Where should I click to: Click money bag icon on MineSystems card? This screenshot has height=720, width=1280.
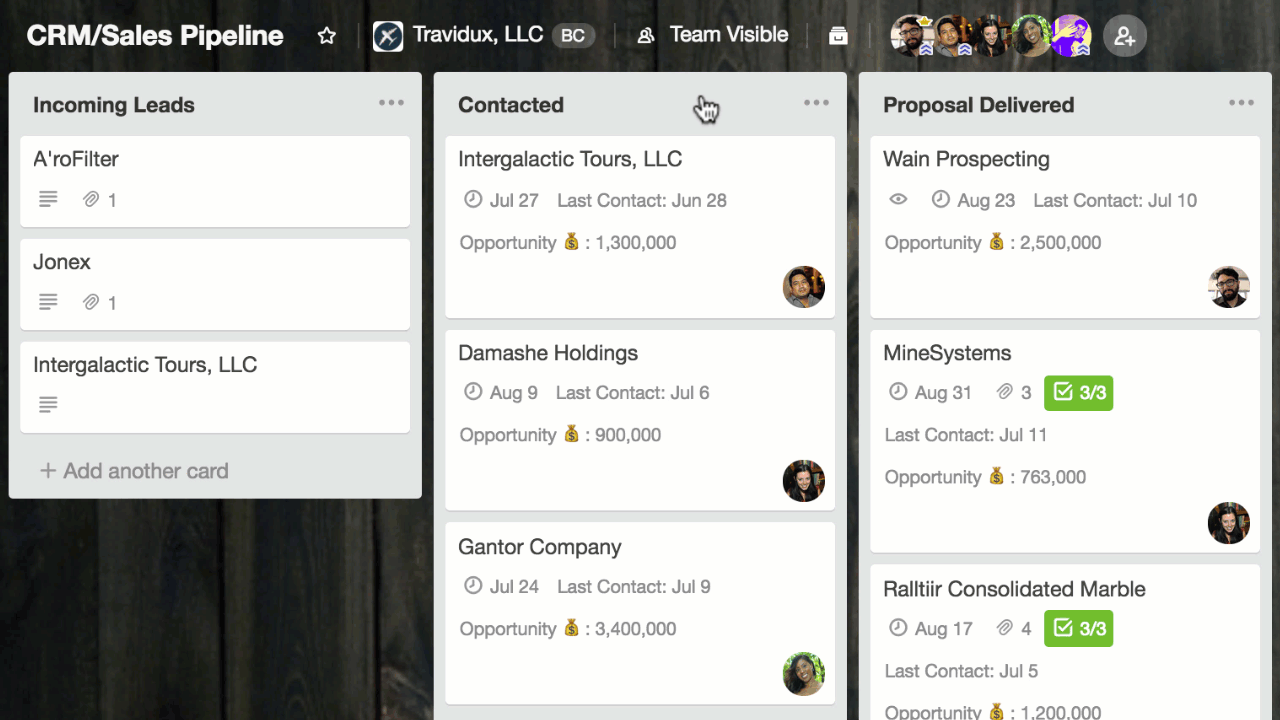(997, 476)
